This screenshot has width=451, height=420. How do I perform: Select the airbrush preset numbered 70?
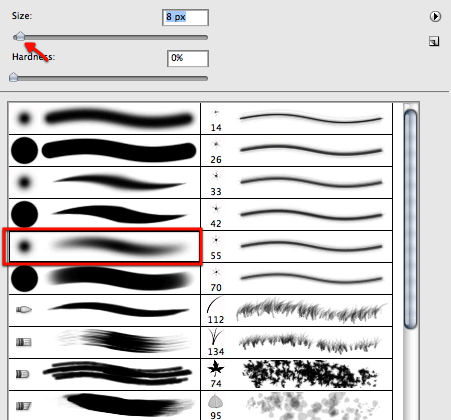296,279
